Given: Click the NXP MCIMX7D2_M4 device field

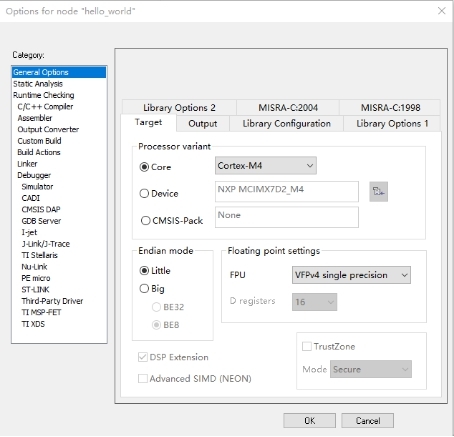Looking at the screenshot, I should 287,192.
